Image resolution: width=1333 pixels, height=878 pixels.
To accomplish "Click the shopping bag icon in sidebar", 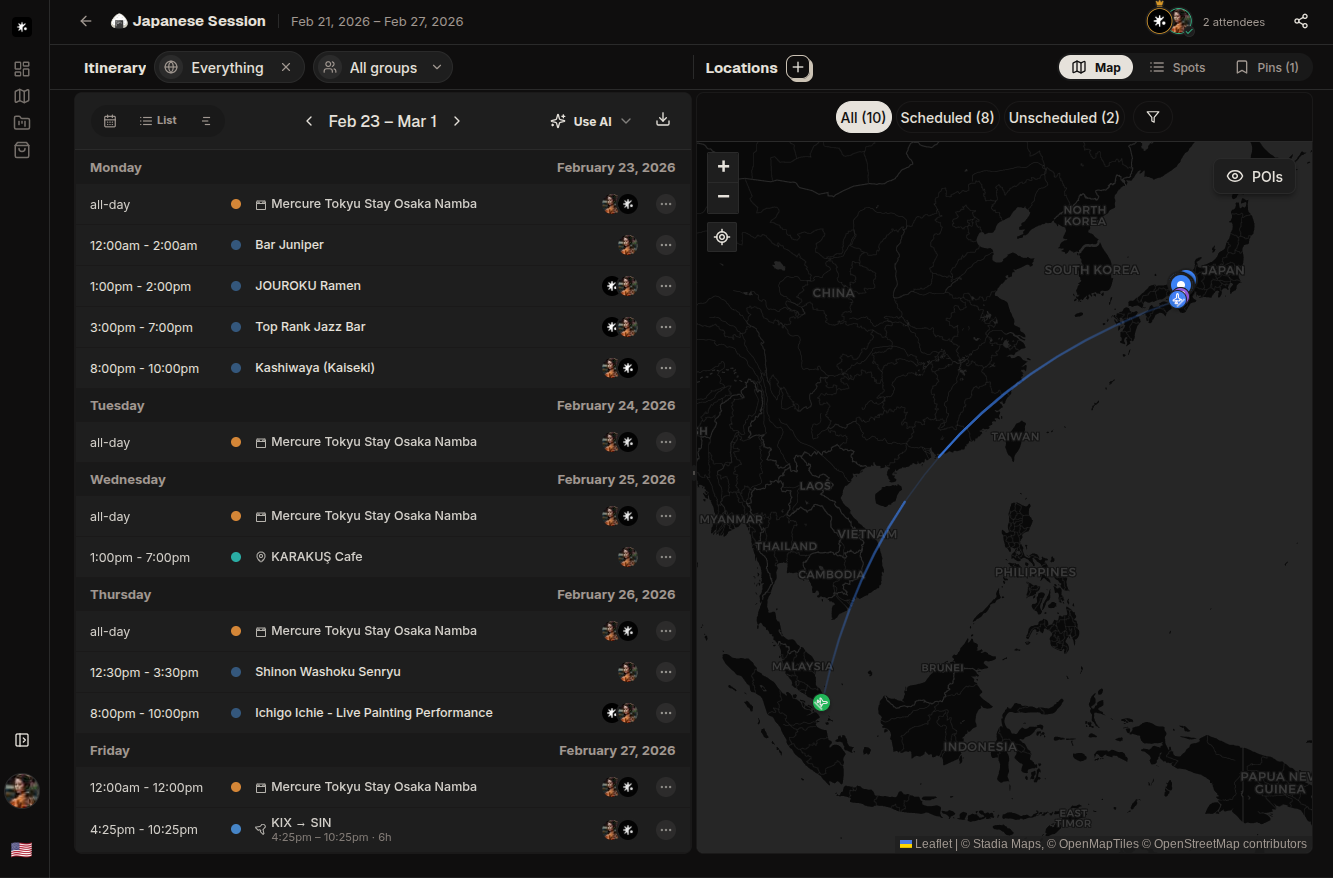I will (x=21, y=149).
